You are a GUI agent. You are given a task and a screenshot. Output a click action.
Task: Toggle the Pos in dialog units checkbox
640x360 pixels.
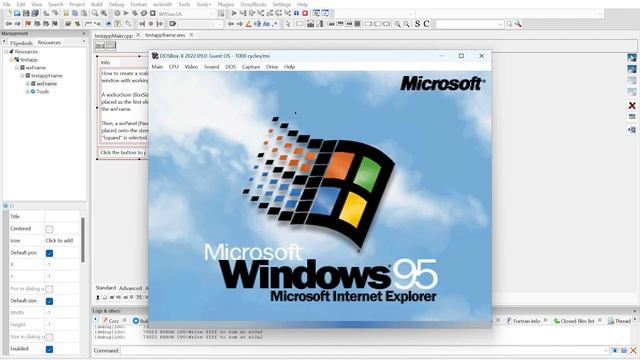pyautogui.click(x=49, y=289)
